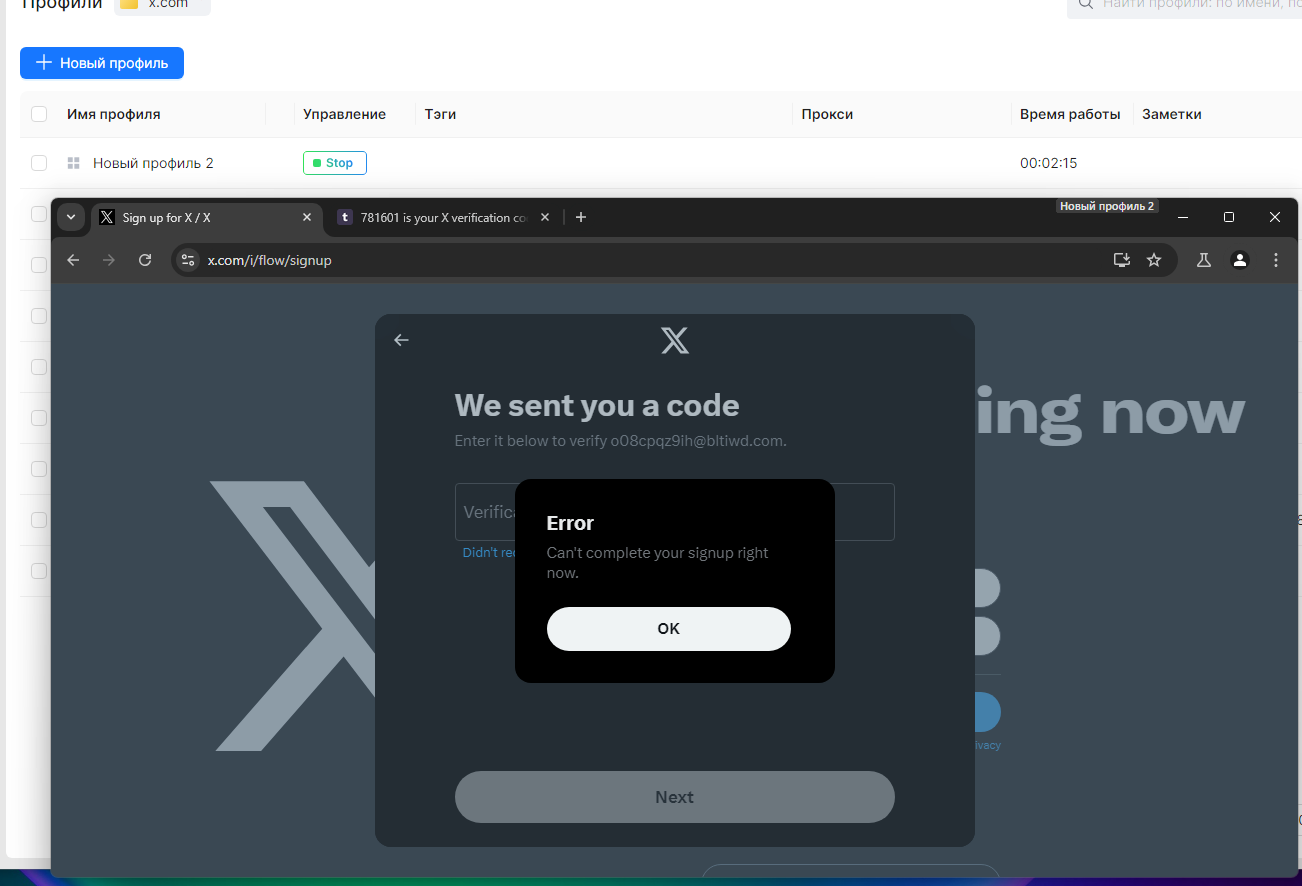This screenshot has width=1302, height=886.
Task: Dismiss the error with OK
Action: pyautogui.click(x=669, y=629)
